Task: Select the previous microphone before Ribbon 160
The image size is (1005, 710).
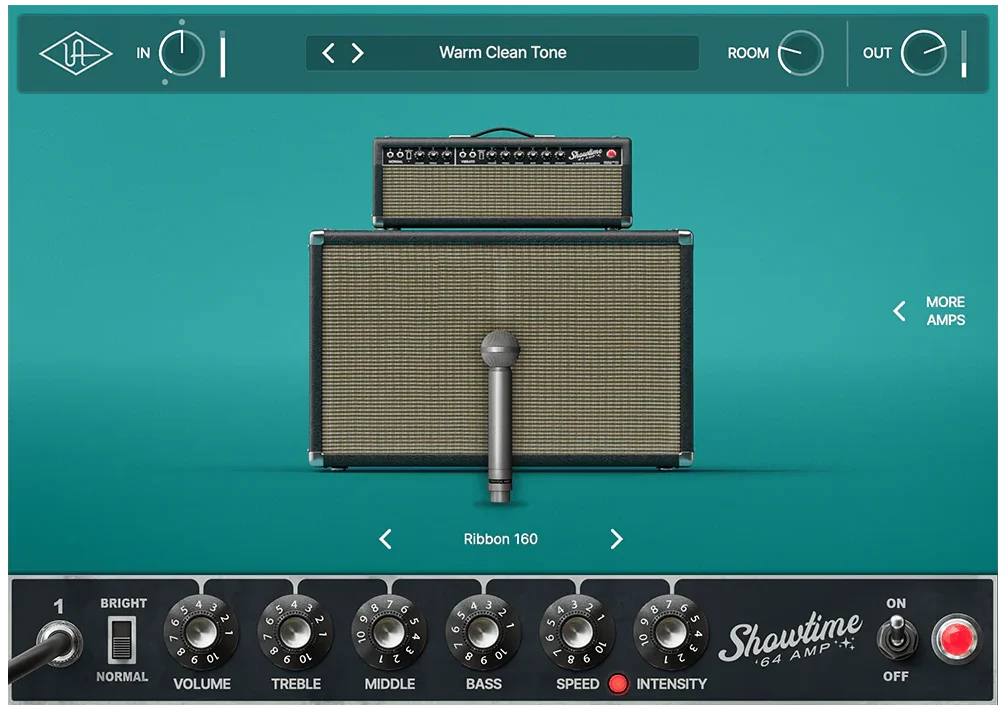Action: coord(385,539)
